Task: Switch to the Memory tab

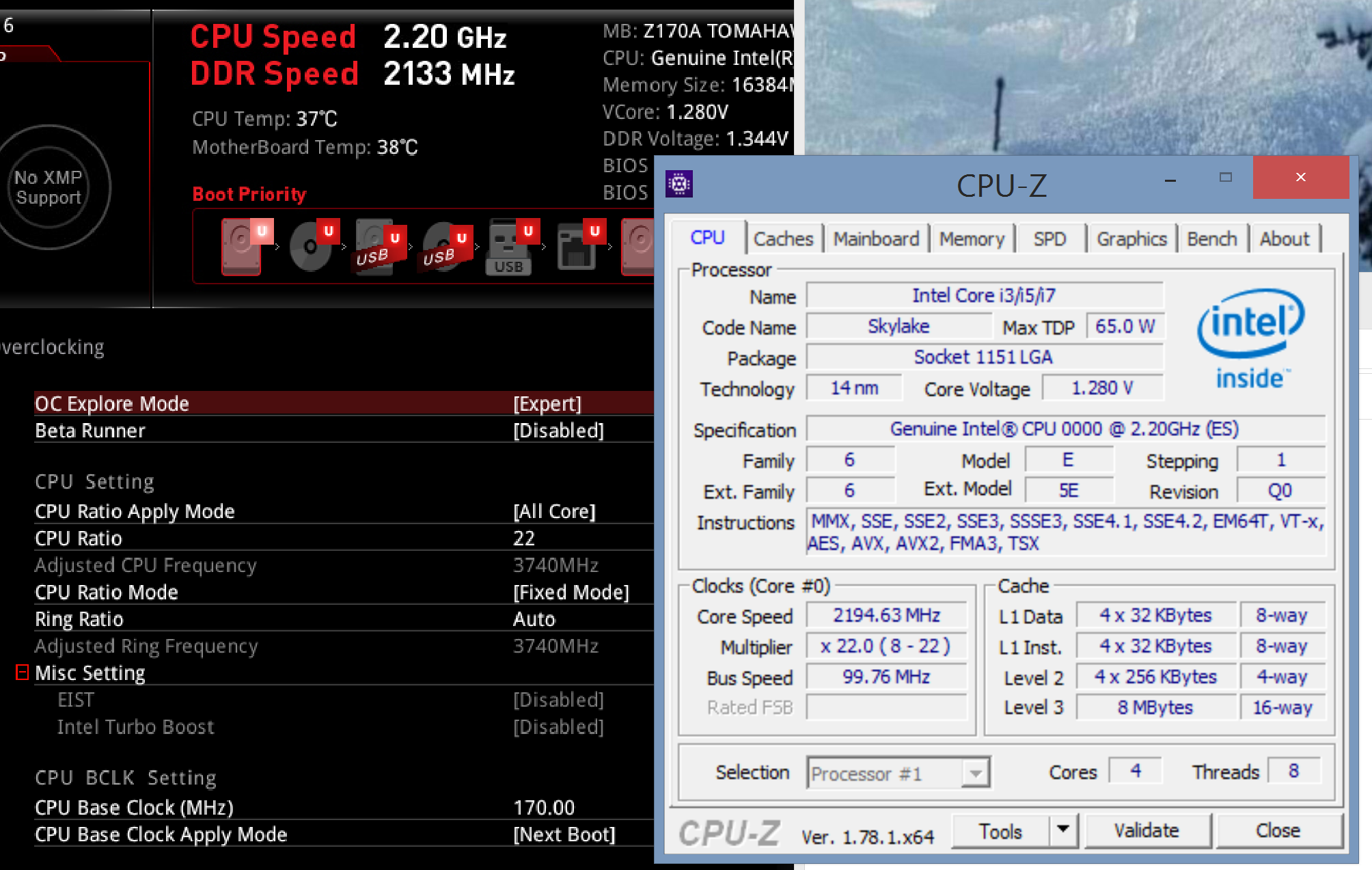Action: click(x=971, y=239)
